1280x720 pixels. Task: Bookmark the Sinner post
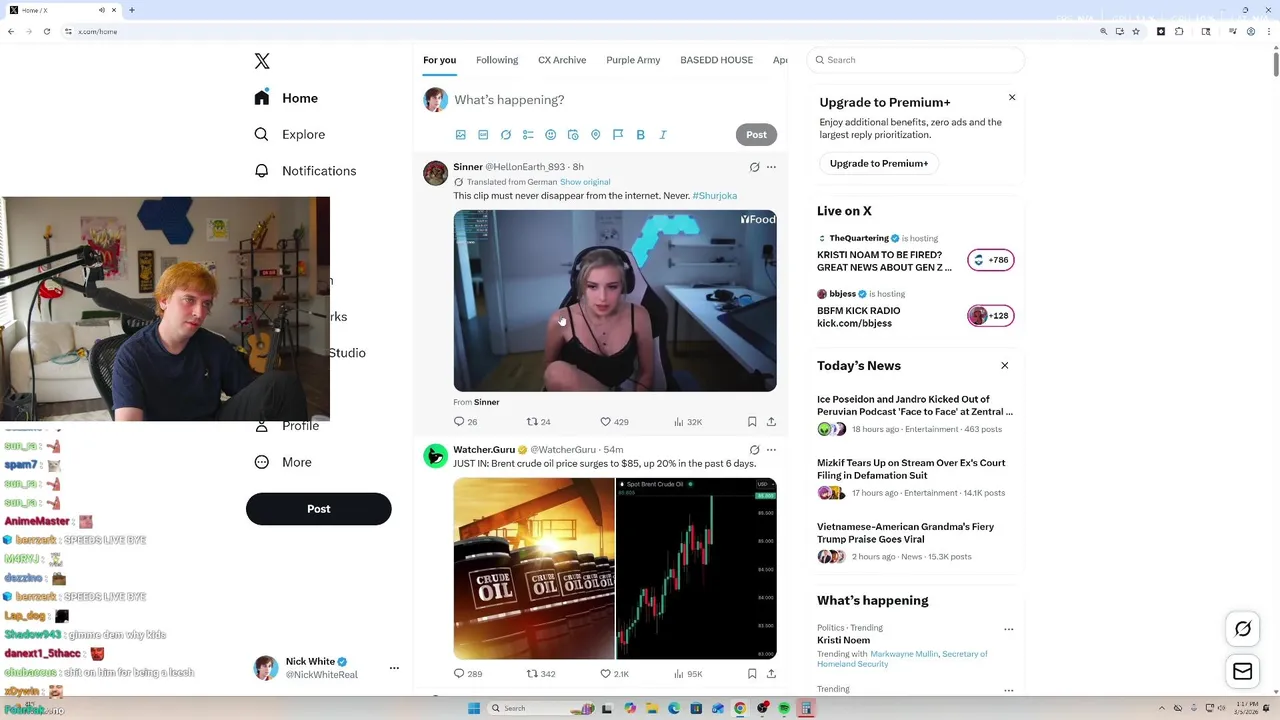(752, 422)
